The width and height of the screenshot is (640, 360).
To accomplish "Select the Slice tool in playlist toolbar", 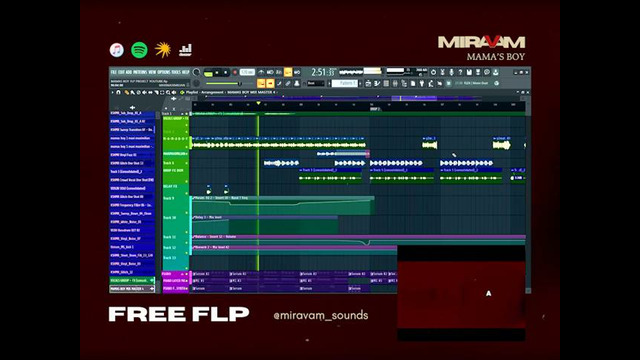I will 156,92.
